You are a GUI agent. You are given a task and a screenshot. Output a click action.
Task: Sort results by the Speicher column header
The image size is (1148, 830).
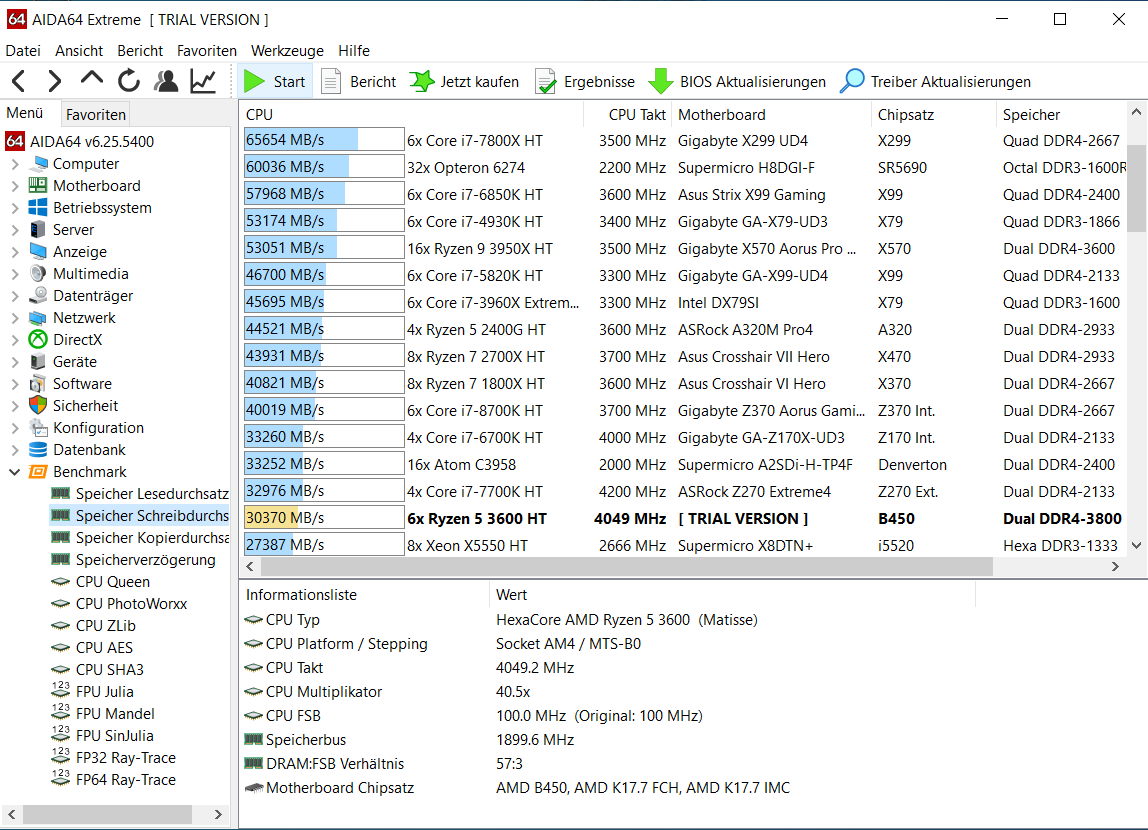pos(1061,114)
